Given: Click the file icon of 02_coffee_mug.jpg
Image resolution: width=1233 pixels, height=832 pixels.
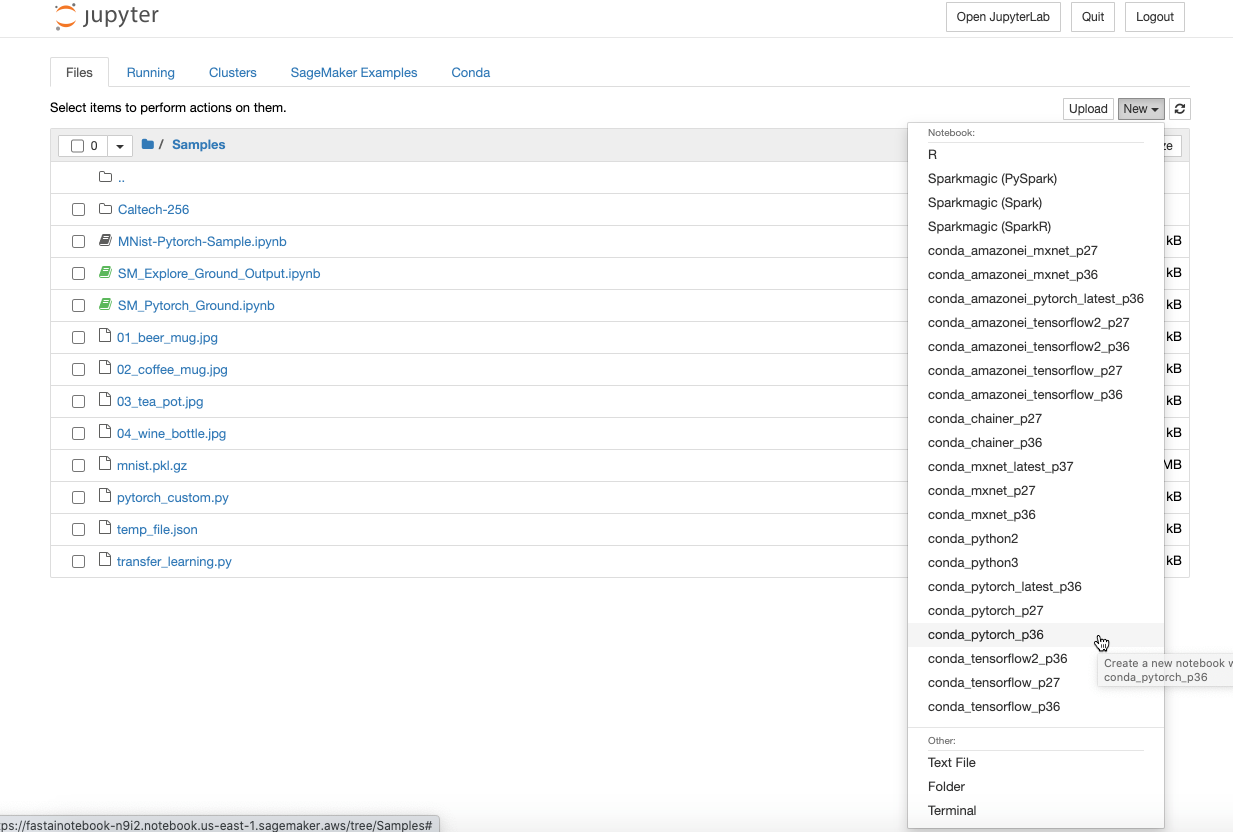Looking at the screenshot, I should click(x=105, y=369).
